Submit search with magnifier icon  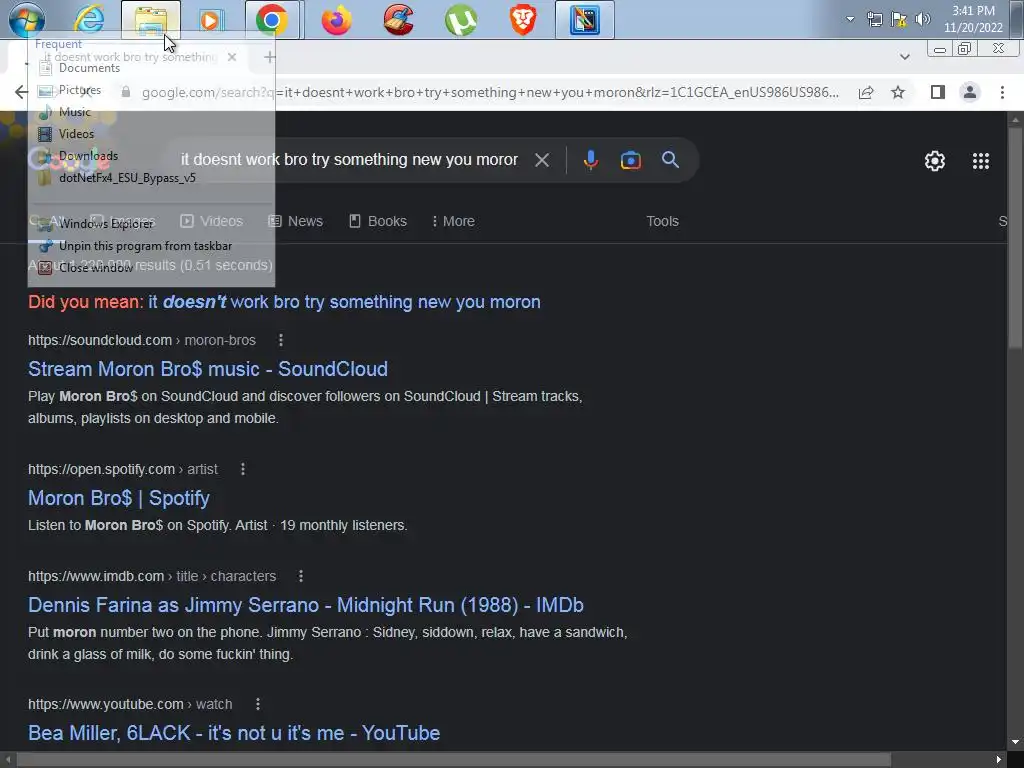(670, 160)
